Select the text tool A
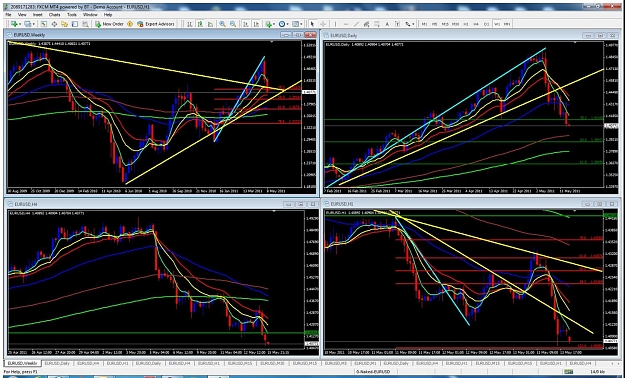The height and width of the screenshot is (378, 625). click(387, 24)
